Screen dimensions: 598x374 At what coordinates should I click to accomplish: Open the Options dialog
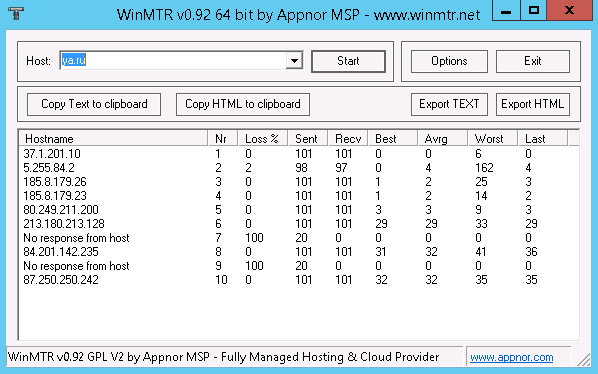click(x=449, y=61)
